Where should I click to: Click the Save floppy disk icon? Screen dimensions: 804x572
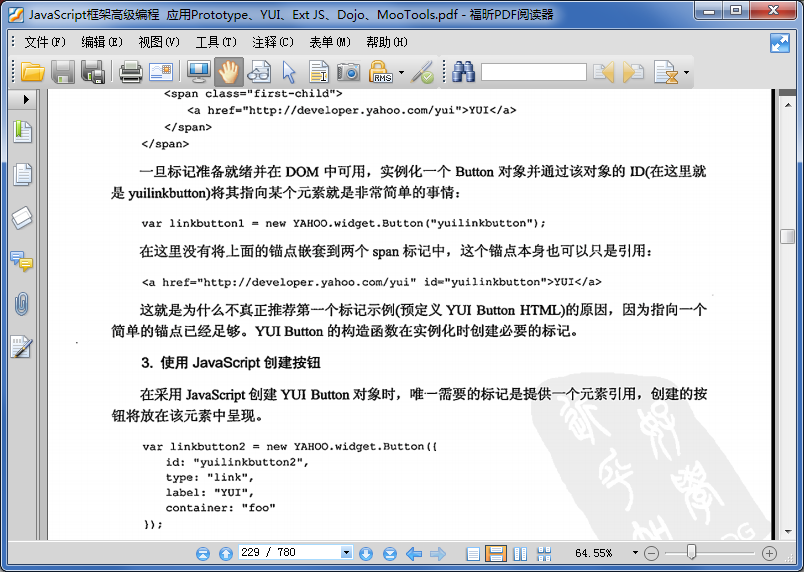click(x=63, y=72)
